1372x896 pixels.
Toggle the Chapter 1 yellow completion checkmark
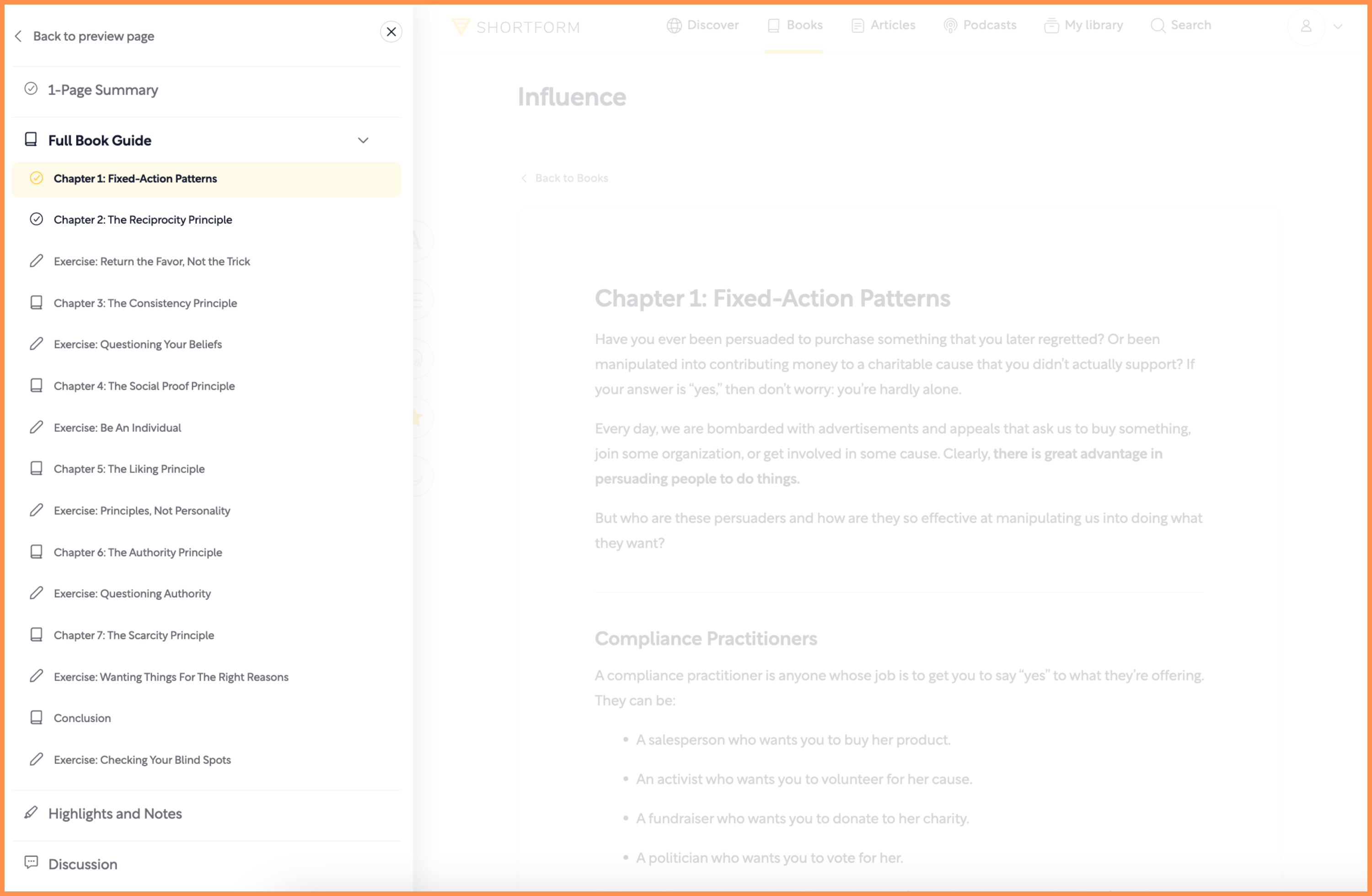click(x=36, y=178)
